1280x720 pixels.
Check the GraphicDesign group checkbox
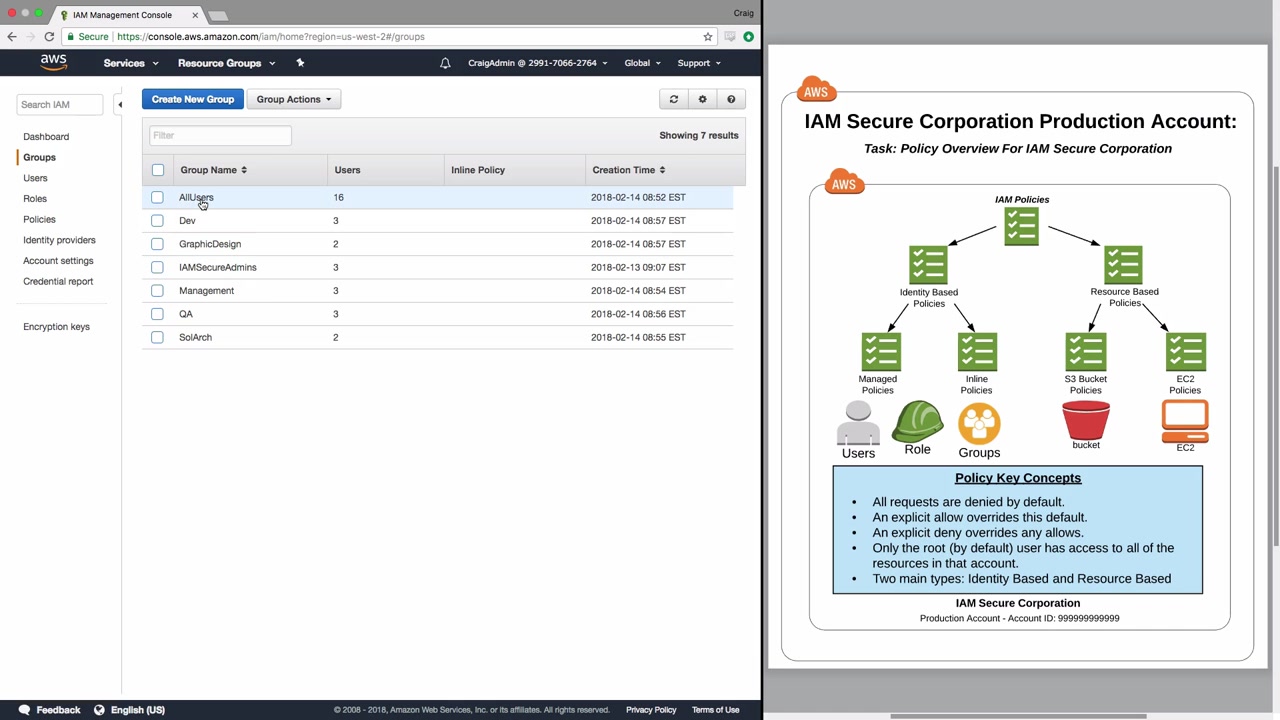point(157,244)
